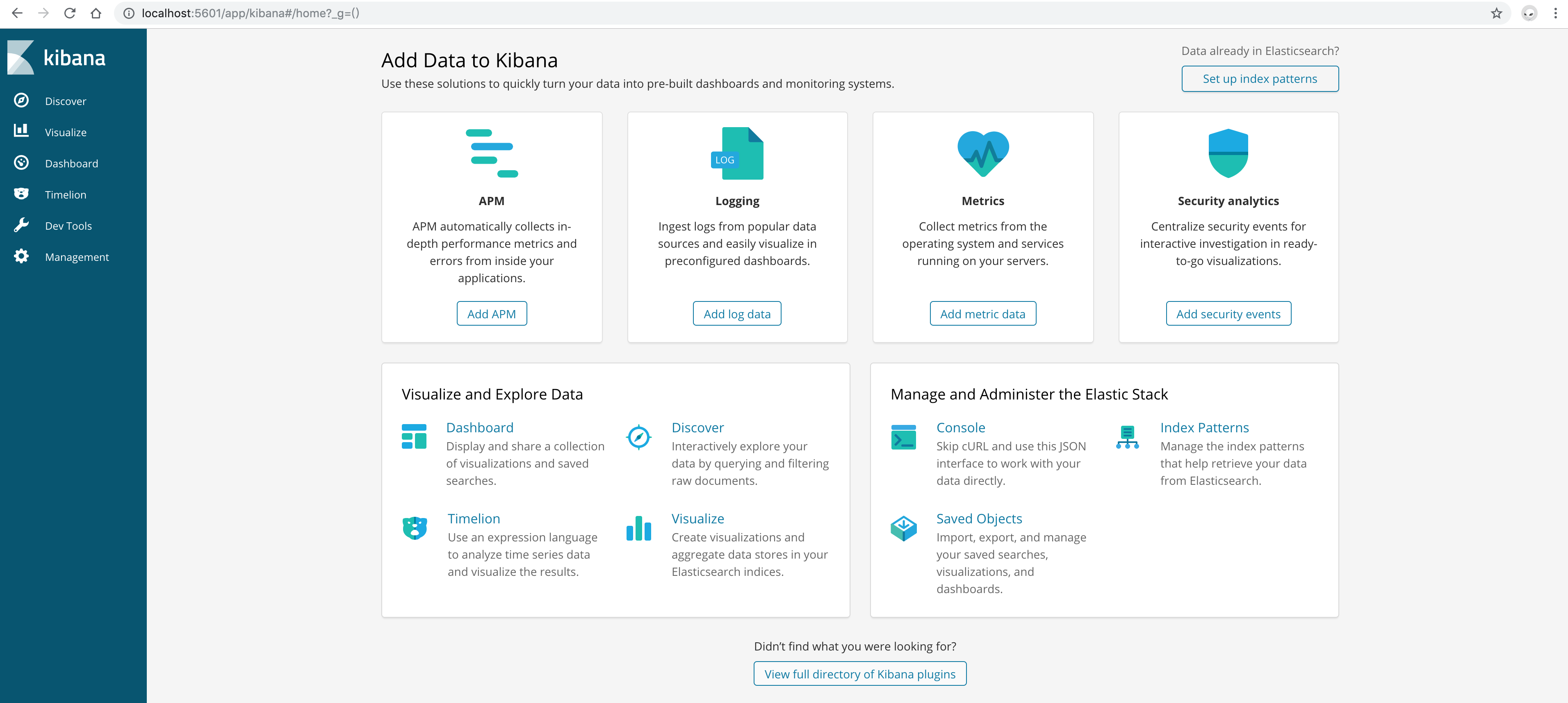Open Dashboard gauge icon in sidebar
1568x703 pixels.
(x=21, y=162)
